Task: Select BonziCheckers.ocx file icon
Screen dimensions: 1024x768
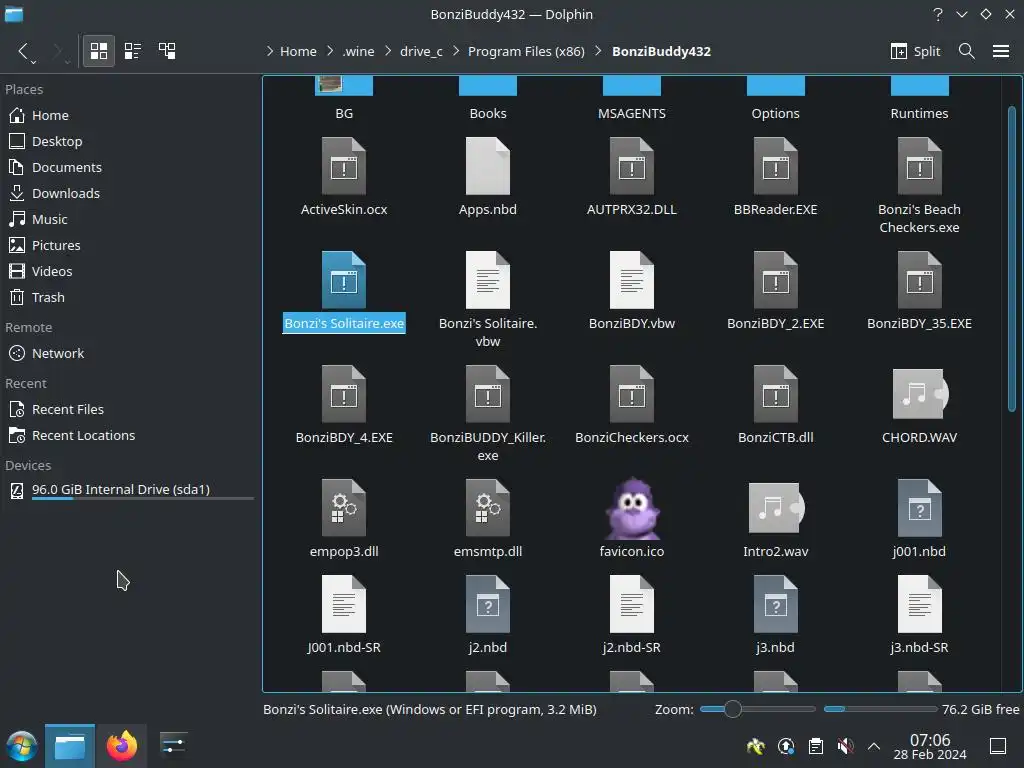Action: pos(632,394)
